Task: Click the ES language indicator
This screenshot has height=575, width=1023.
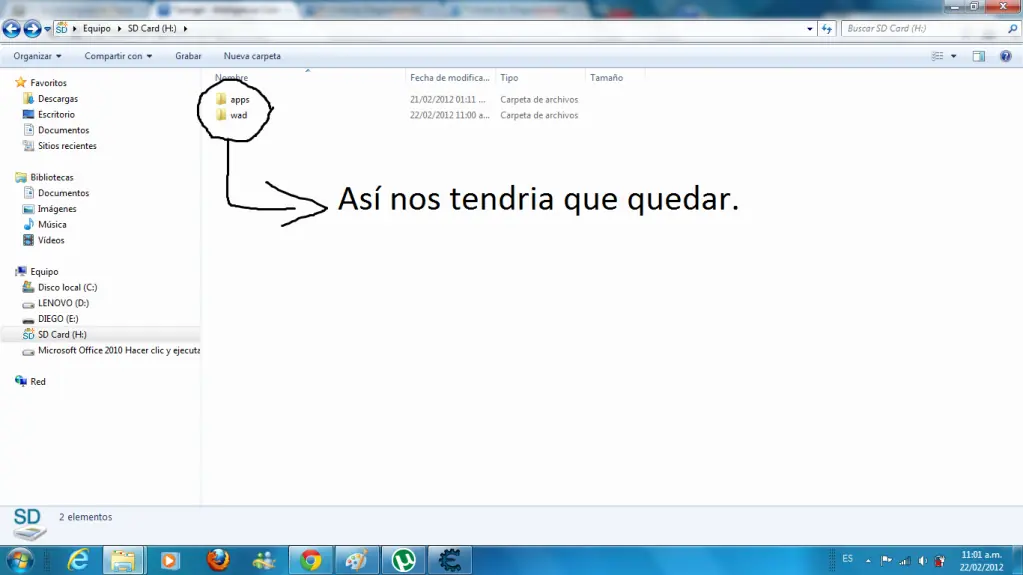Action: [847, 559]
